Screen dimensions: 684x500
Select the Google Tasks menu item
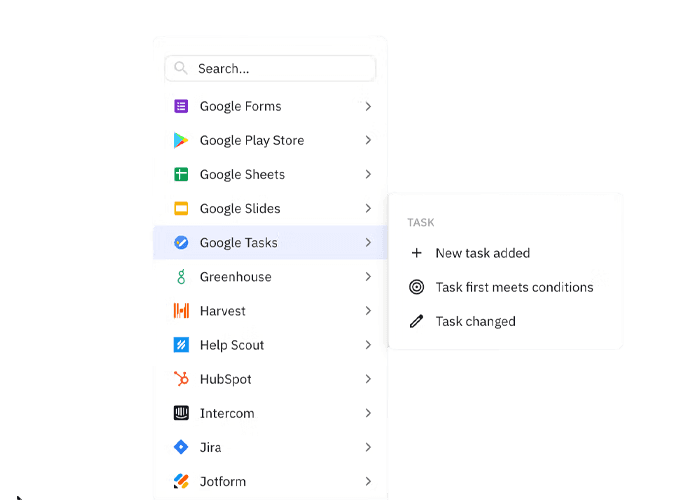pyautogui.click(x=239, y=243)
